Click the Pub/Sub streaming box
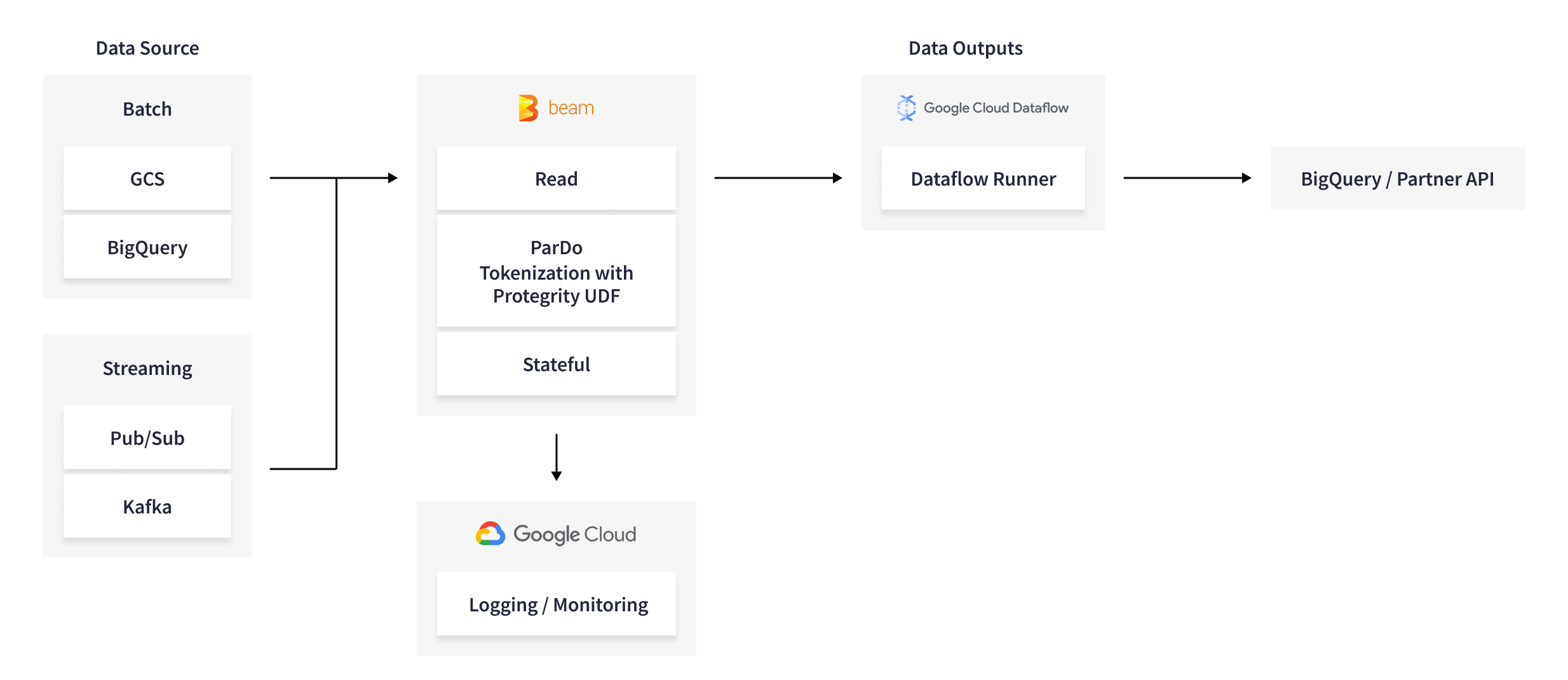 147,438
